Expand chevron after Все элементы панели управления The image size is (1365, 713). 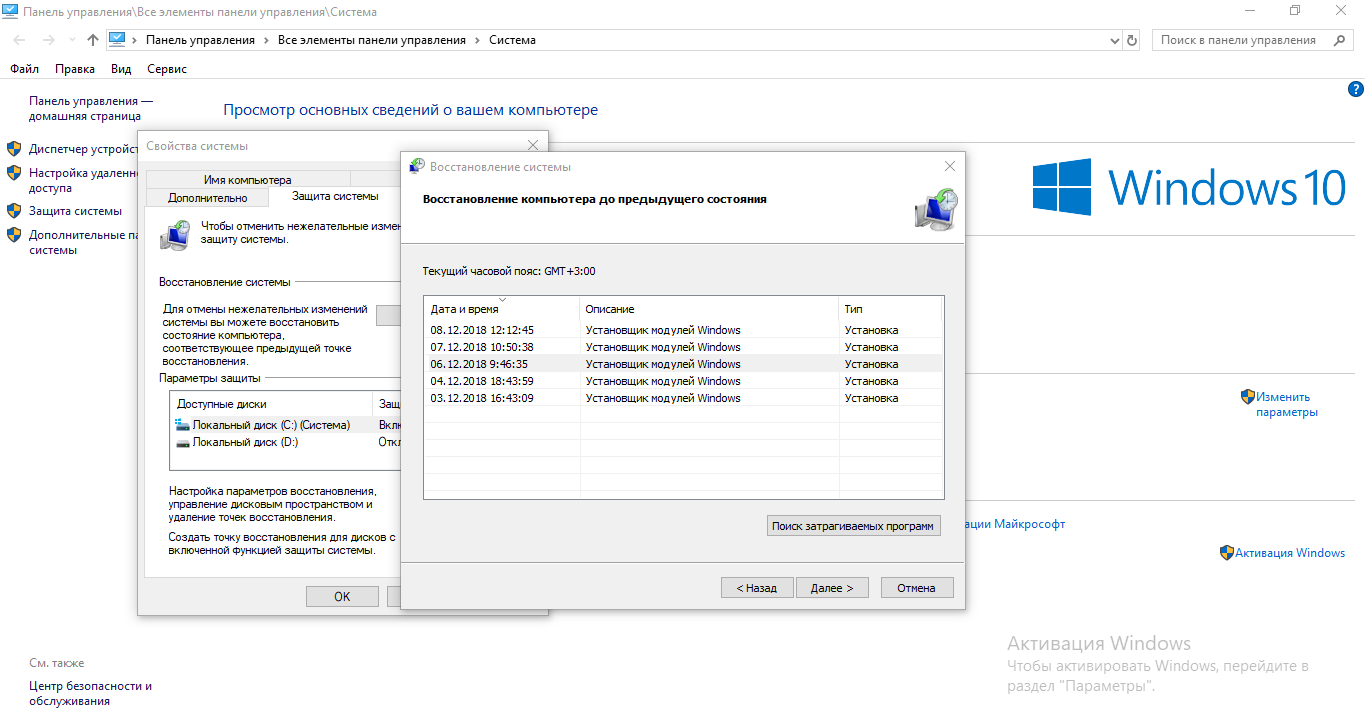[x=477, y=41]
